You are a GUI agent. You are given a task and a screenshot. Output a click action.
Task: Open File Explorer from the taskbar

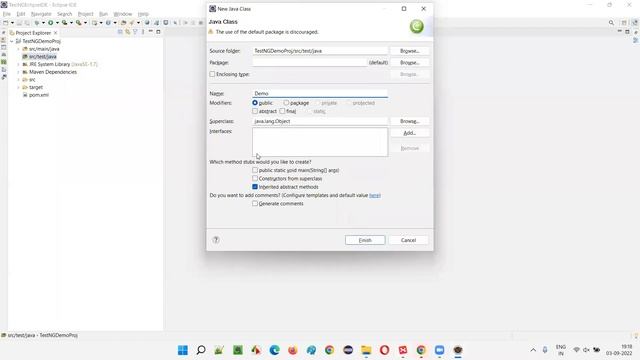tap(366, 350)
